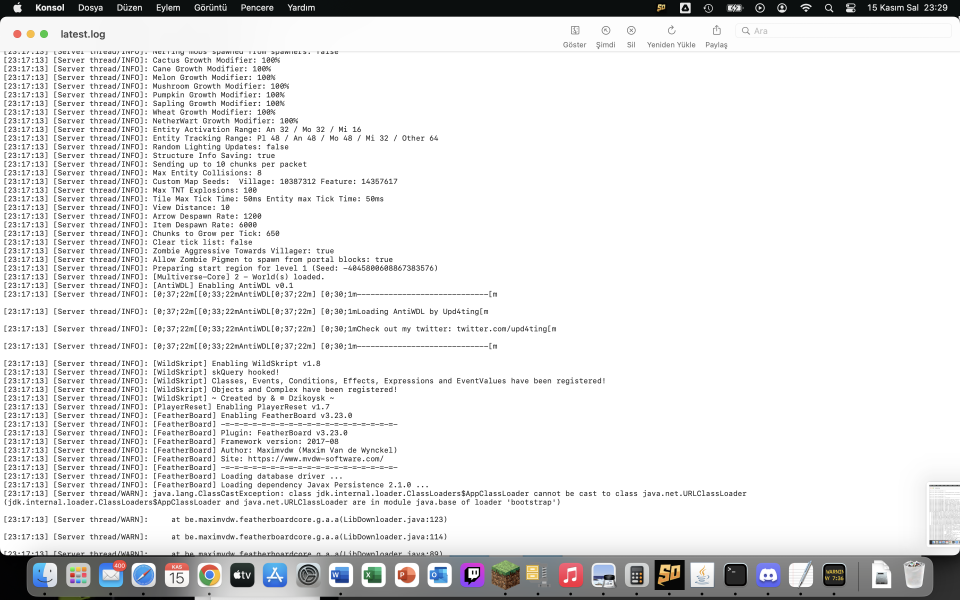This screenshot has height=600, width=960.
Task: Open Mail with 400 unread badge
Action: tap(111, 576)
